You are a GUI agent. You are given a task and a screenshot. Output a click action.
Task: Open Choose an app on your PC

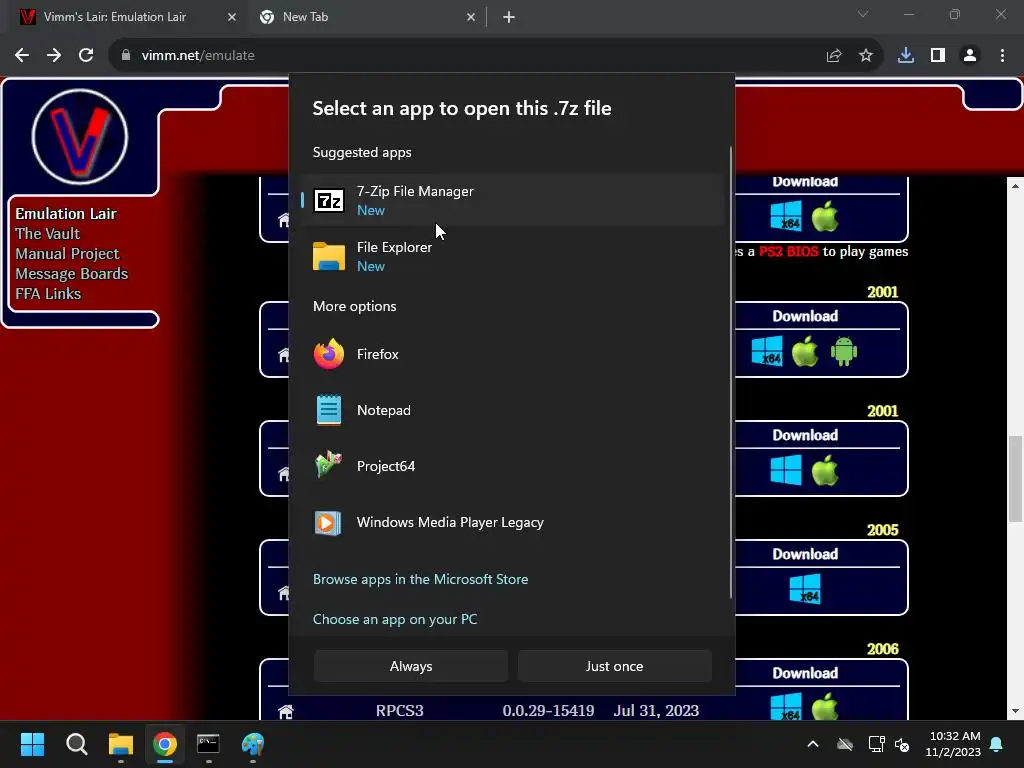coord(395,619)
